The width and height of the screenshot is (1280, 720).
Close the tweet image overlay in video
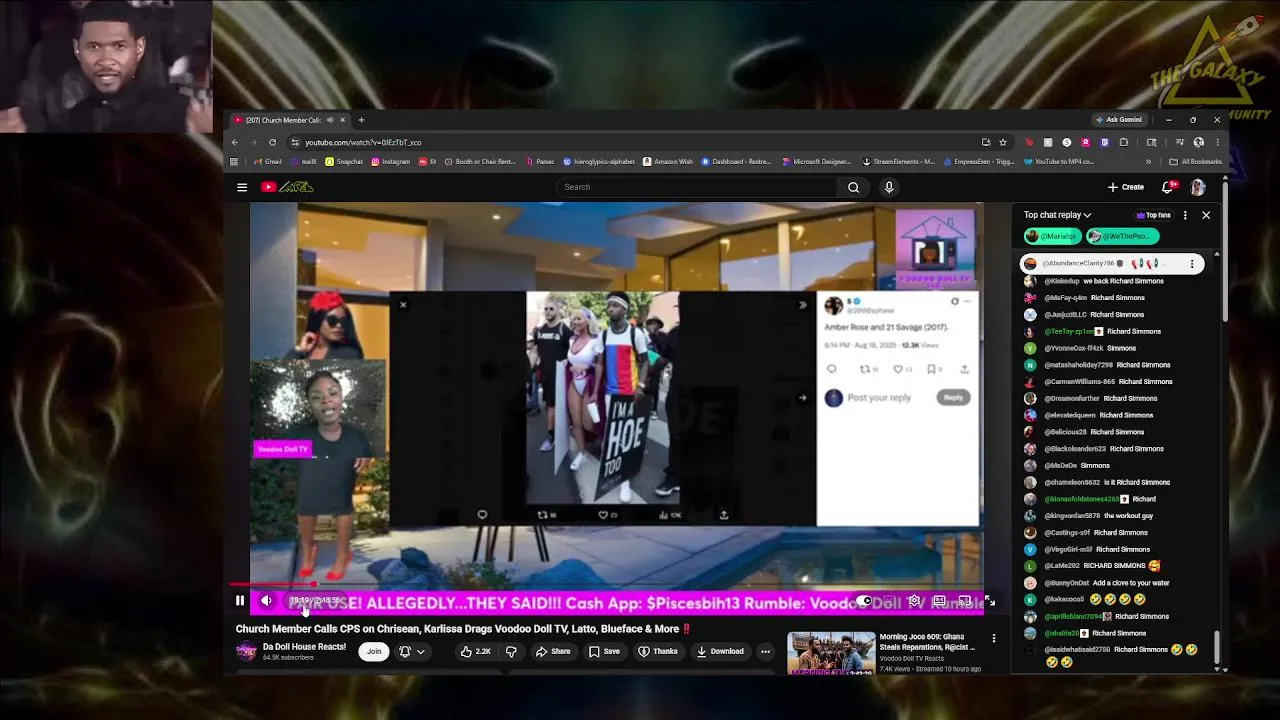click(x=403, y=305)
